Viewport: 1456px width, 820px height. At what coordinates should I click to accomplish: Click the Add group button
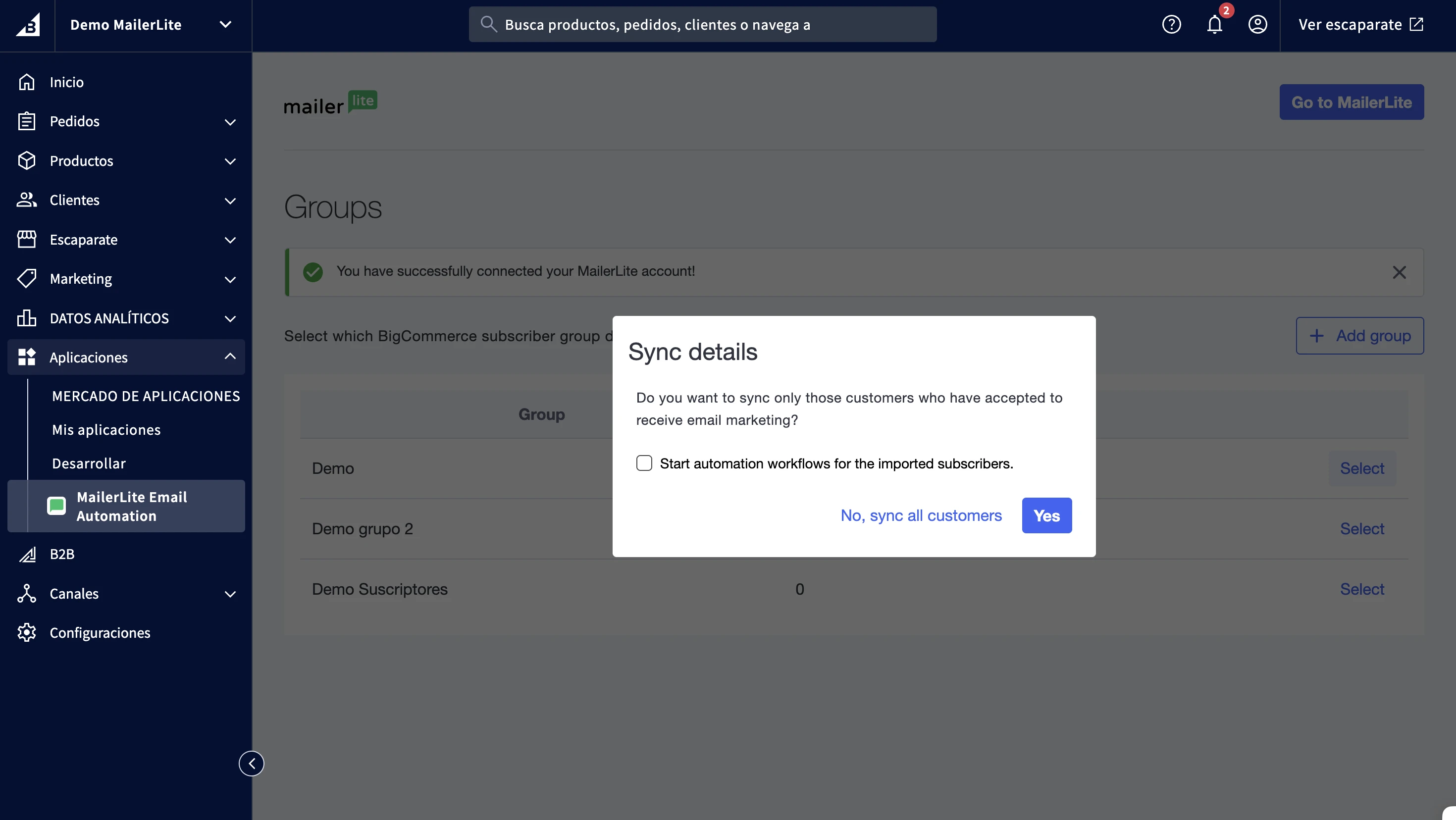1359,336
